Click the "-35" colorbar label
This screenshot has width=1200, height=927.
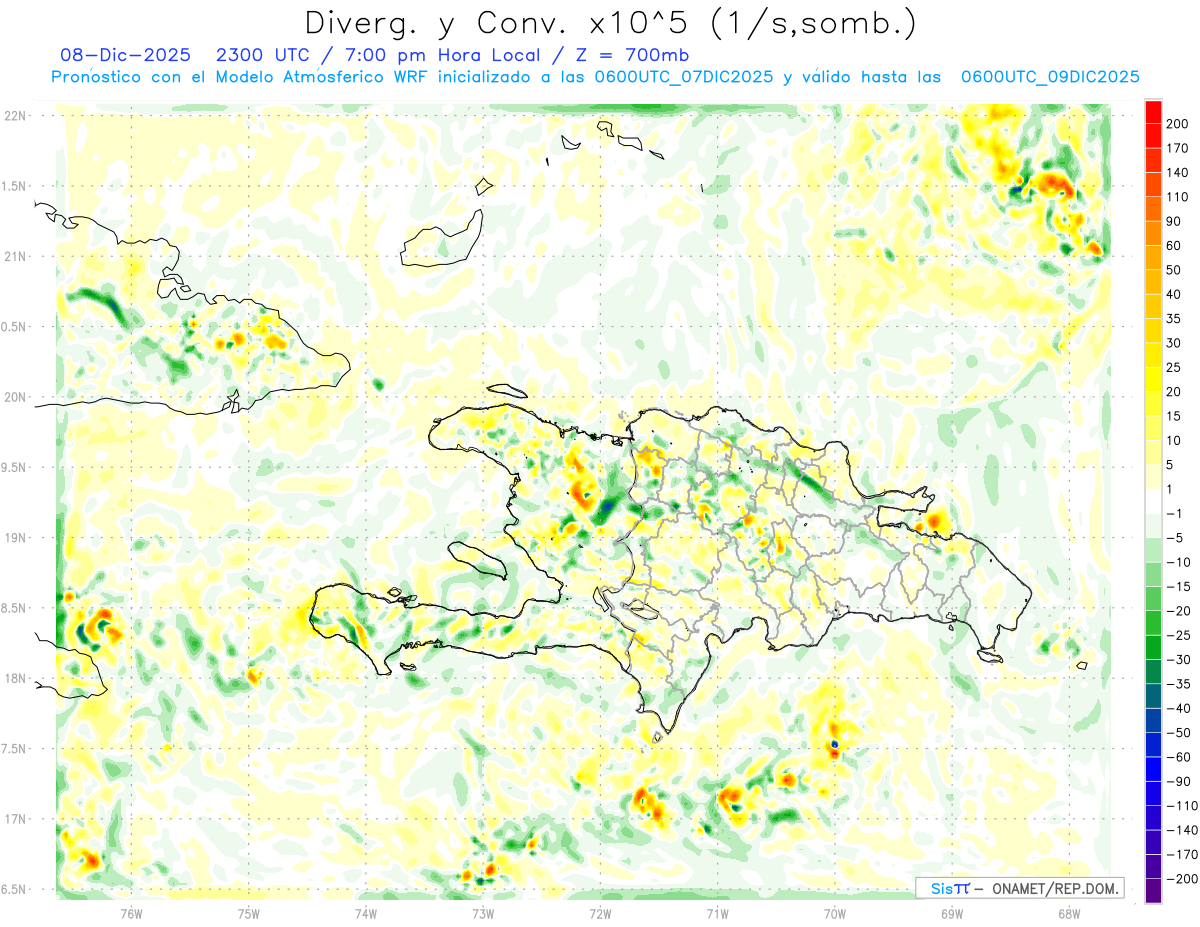[1181, 684]
